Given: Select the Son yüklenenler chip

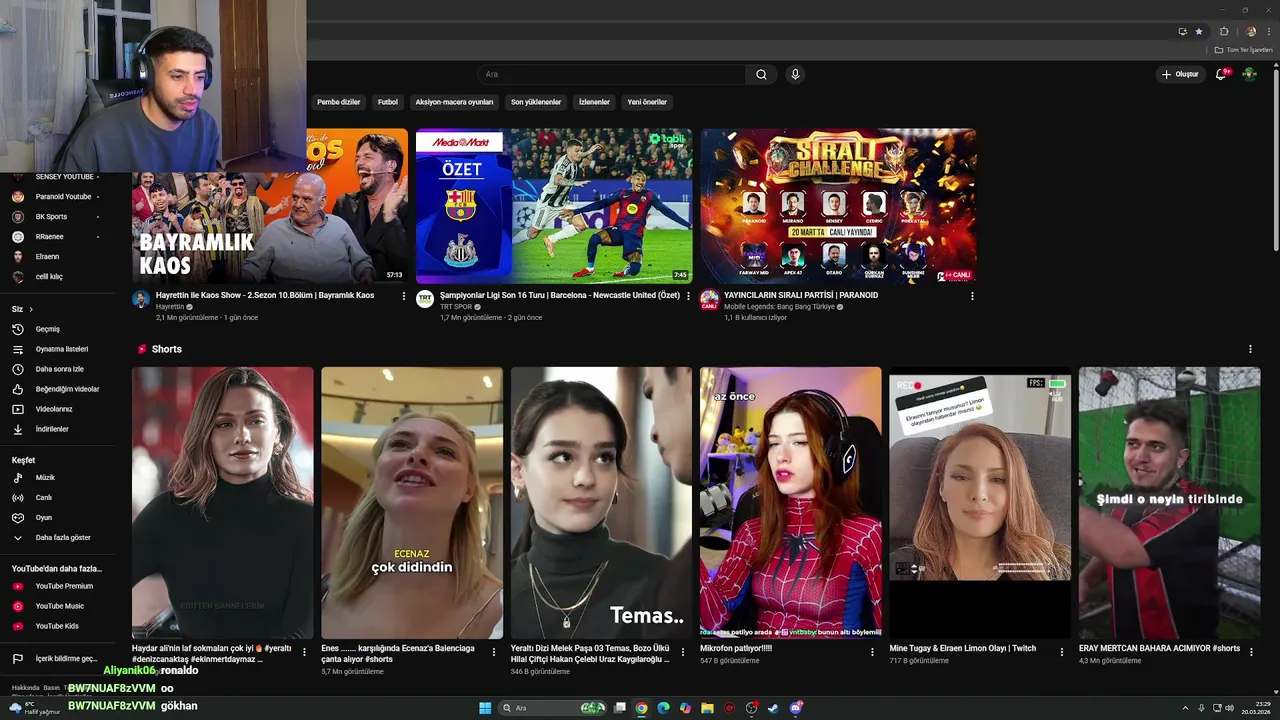Looking at the screenshot, I should tap(536, 102).
